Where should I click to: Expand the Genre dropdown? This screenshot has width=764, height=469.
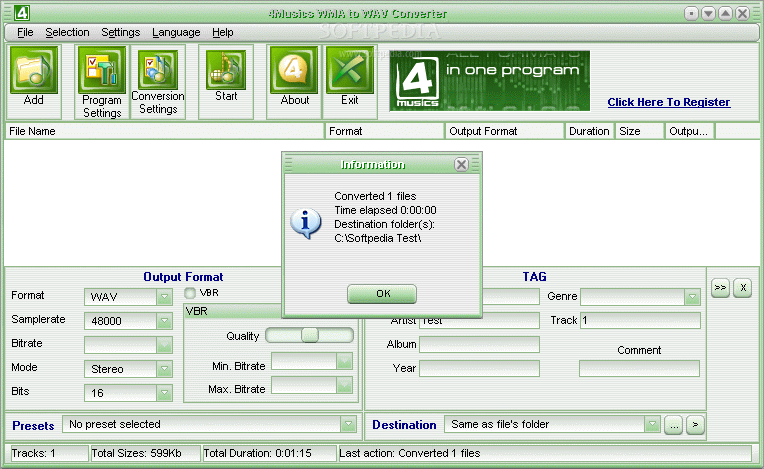[x=692, y=297]
